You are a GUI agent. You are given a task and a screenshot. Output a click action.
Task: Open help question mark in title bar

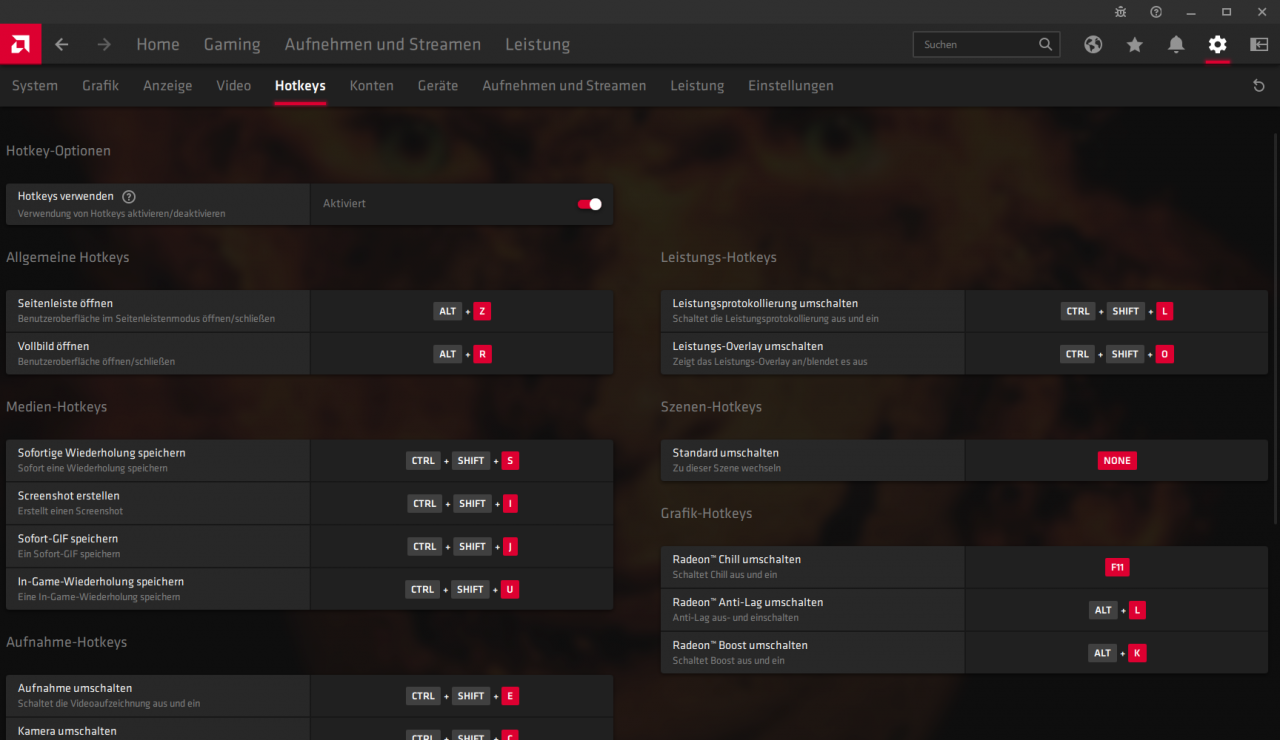click(1156, 12)
